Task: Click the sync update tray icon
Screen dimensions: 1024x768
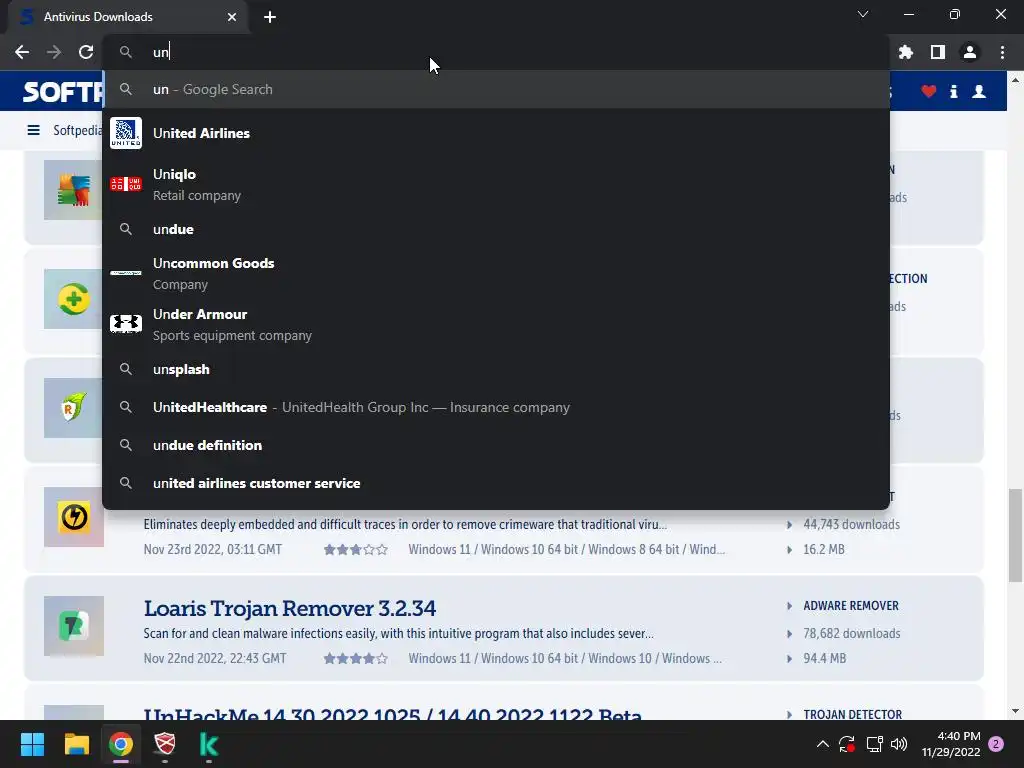Action: (x=847, y=744)
